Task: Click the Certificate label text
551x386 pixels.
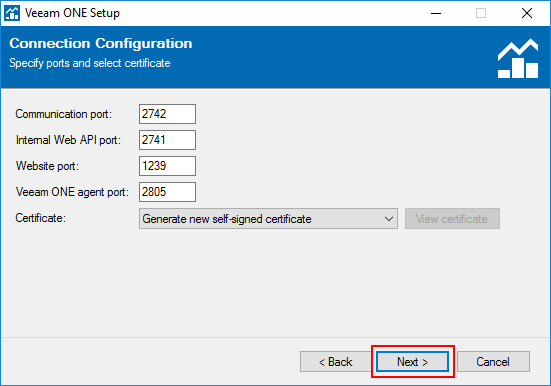Action: 40,218
